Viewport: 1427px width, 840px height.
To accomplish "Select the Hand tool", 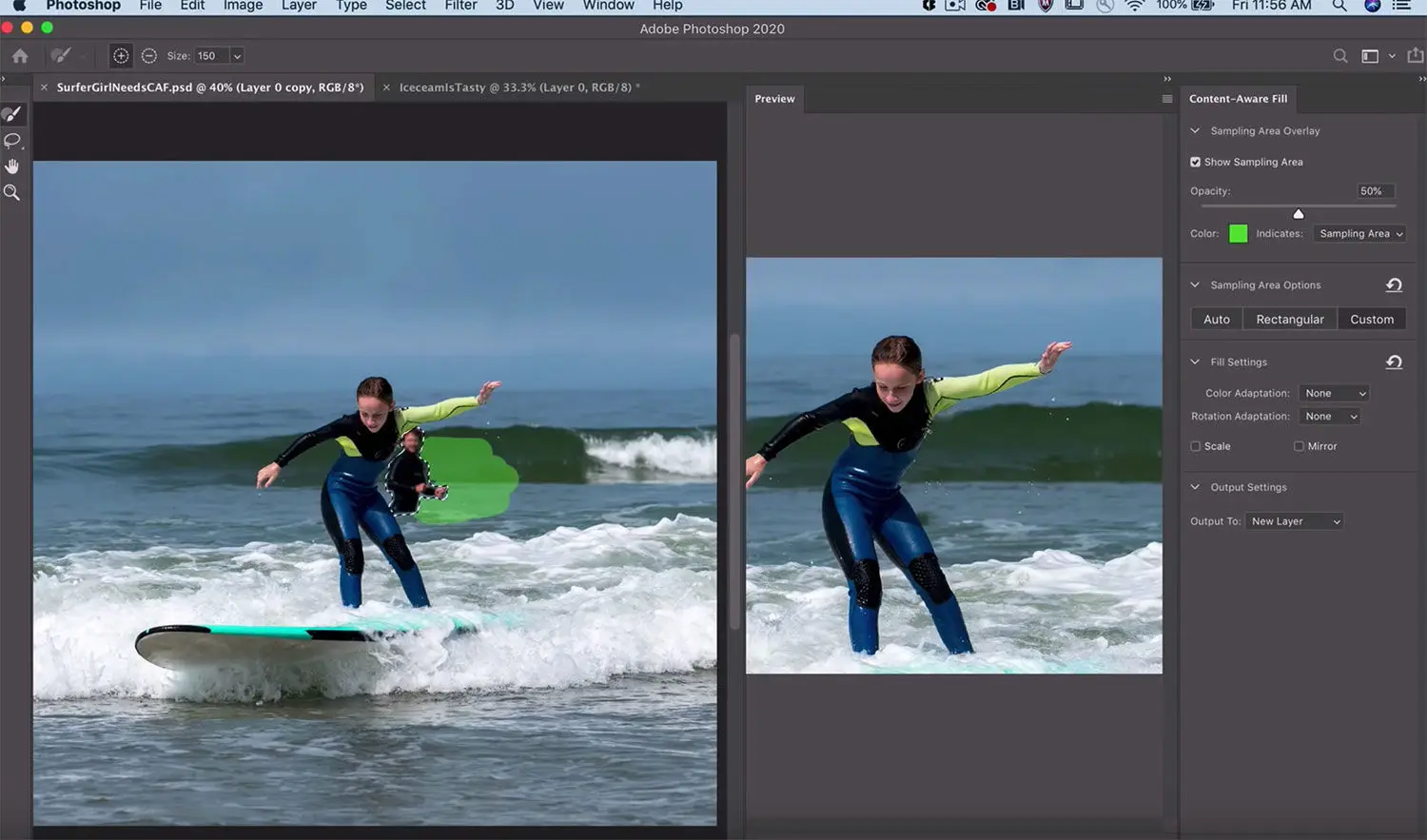I will click(x=13, y=166).
